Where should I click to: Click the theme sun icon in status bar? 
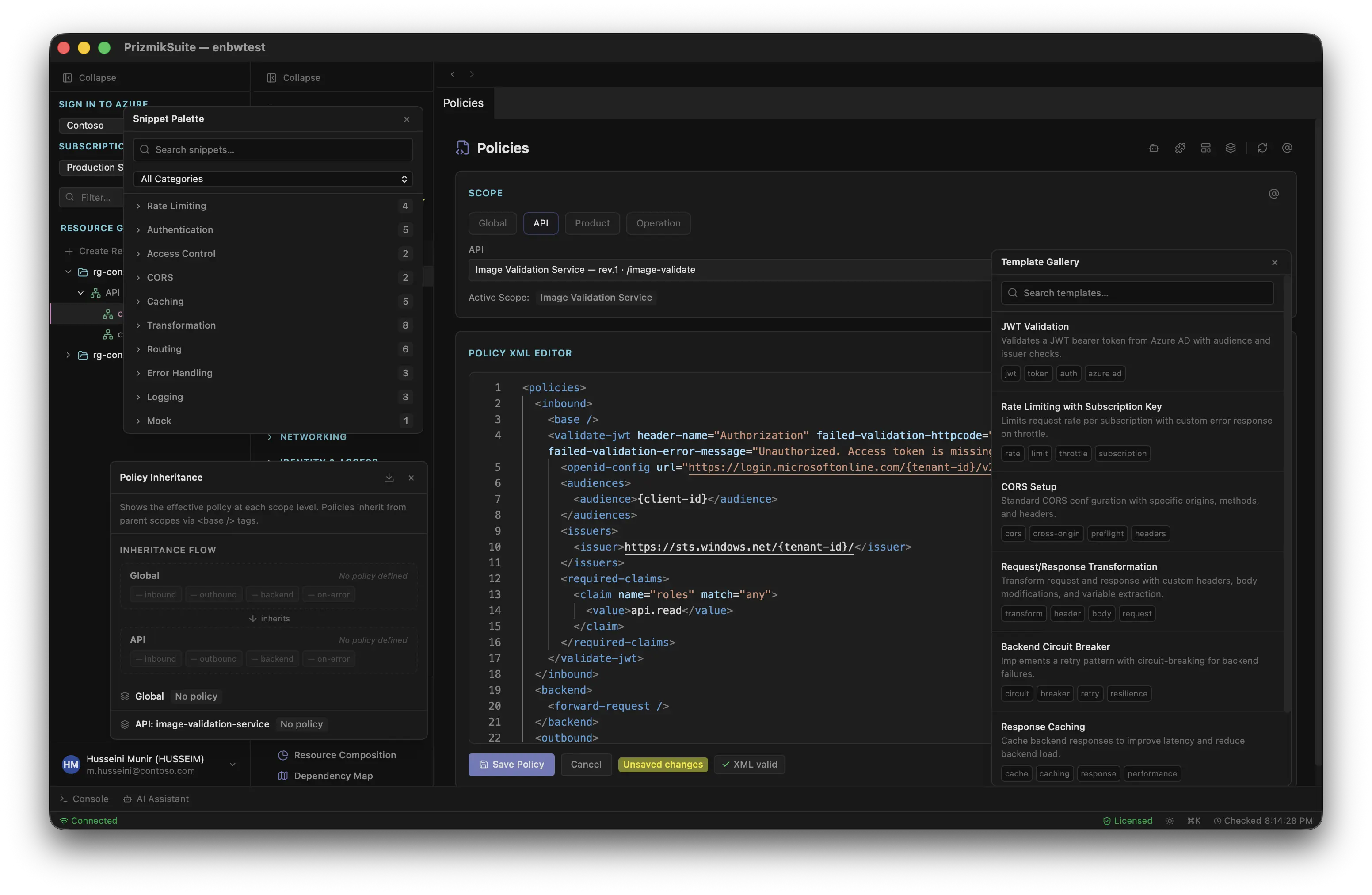point(1170,821)
